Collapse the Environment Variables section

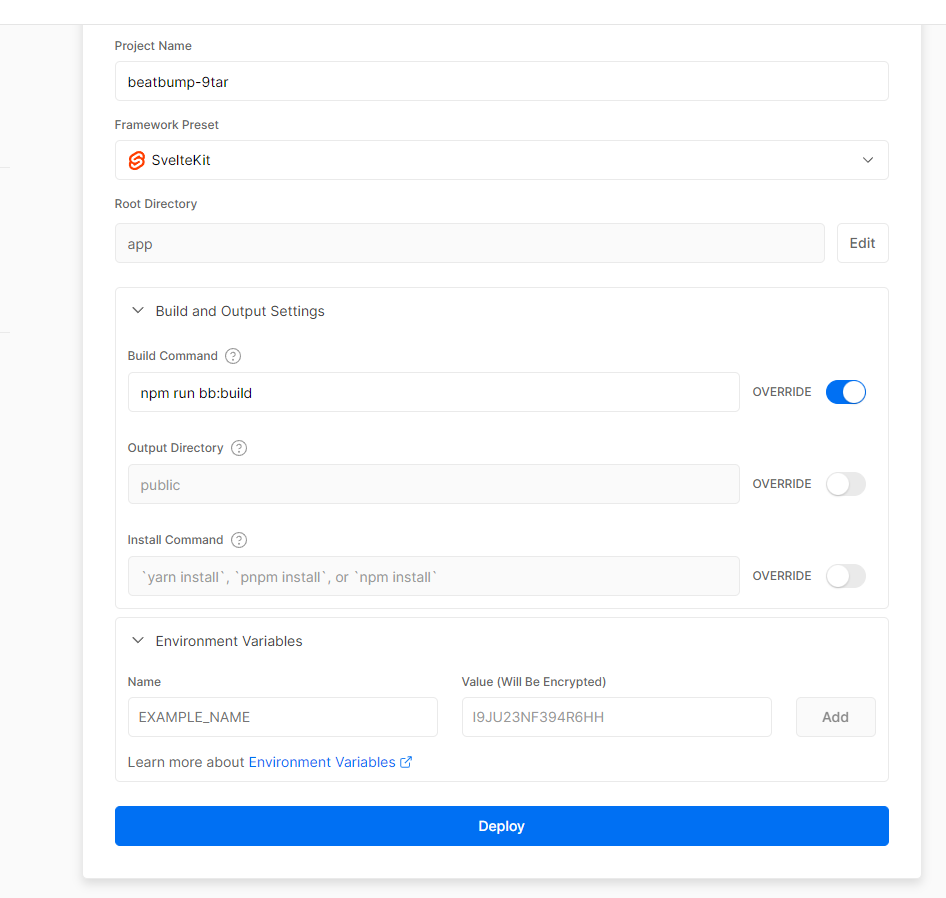(x=138, y=641)
